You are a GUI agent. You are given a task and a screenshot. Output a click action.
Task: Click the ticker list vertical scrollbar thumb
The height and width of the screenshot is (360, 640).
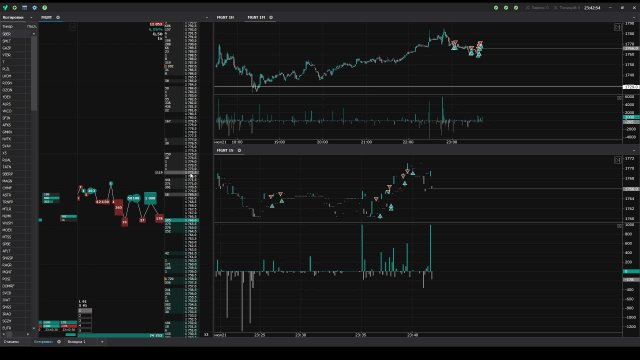pos(33,73)
